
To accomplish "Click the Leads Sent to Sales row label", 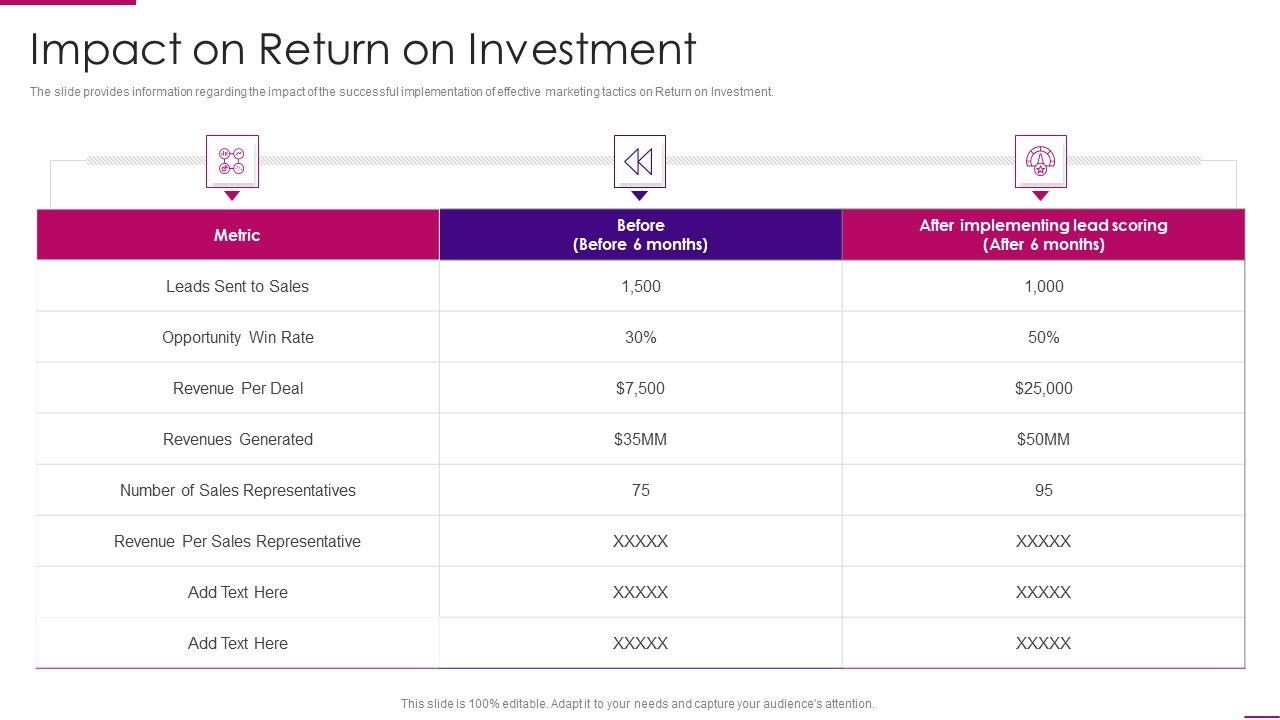I will [x=237, y=286].
